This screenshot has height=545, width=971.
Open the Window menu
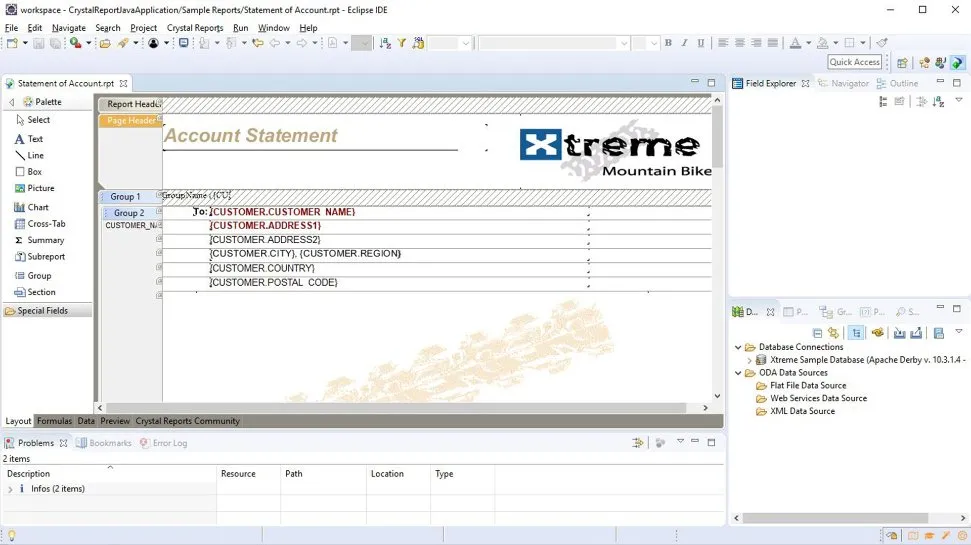(274, 28)
